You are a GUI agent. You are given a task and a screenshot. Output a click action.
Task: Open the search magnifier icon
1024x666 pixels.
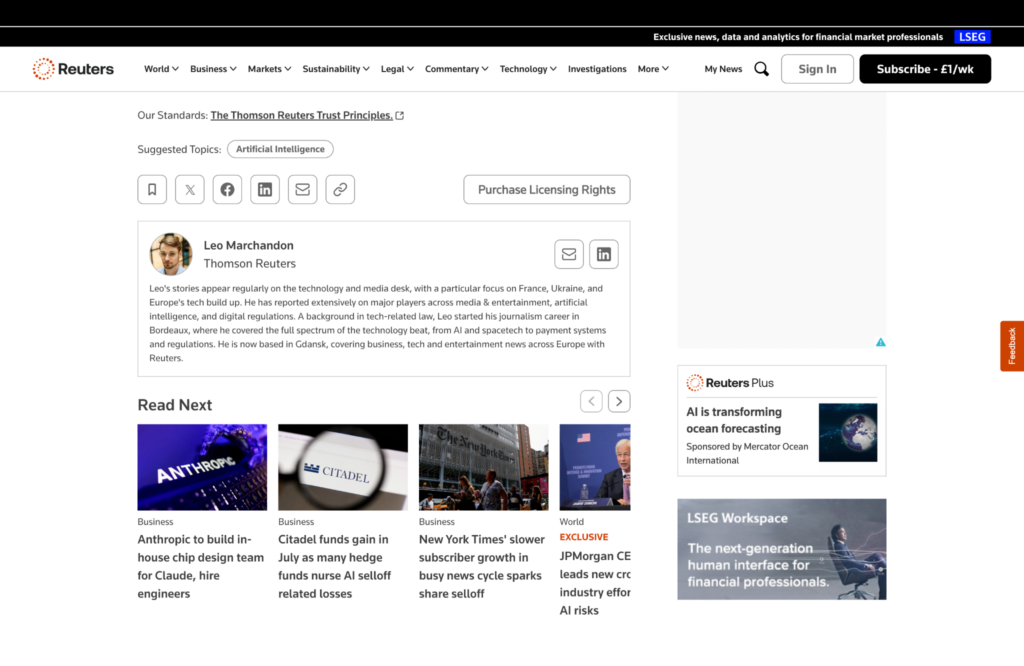point(761,69)
